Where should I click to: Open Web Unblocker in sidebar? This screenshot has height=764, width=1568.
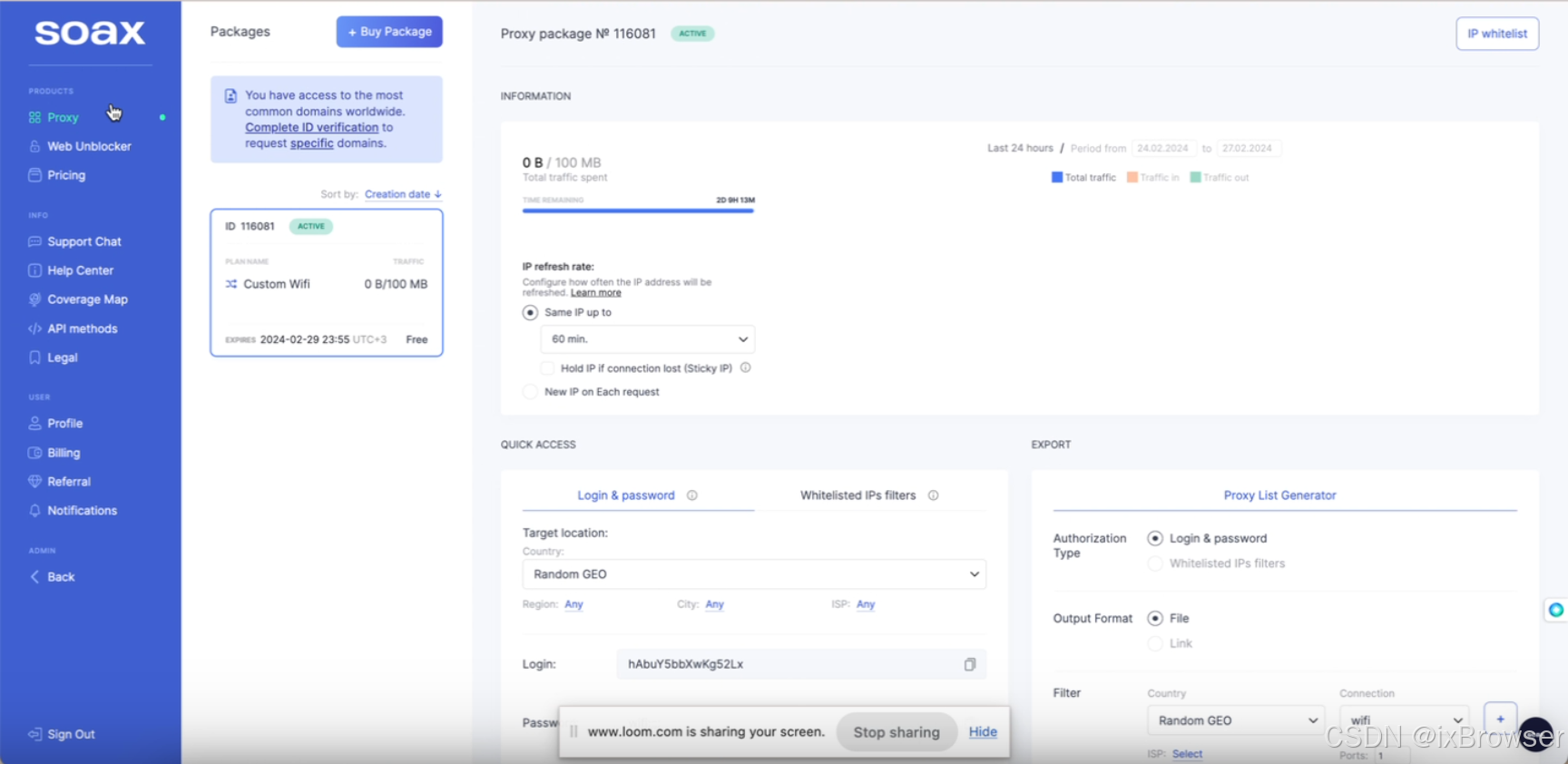(89, 146)
